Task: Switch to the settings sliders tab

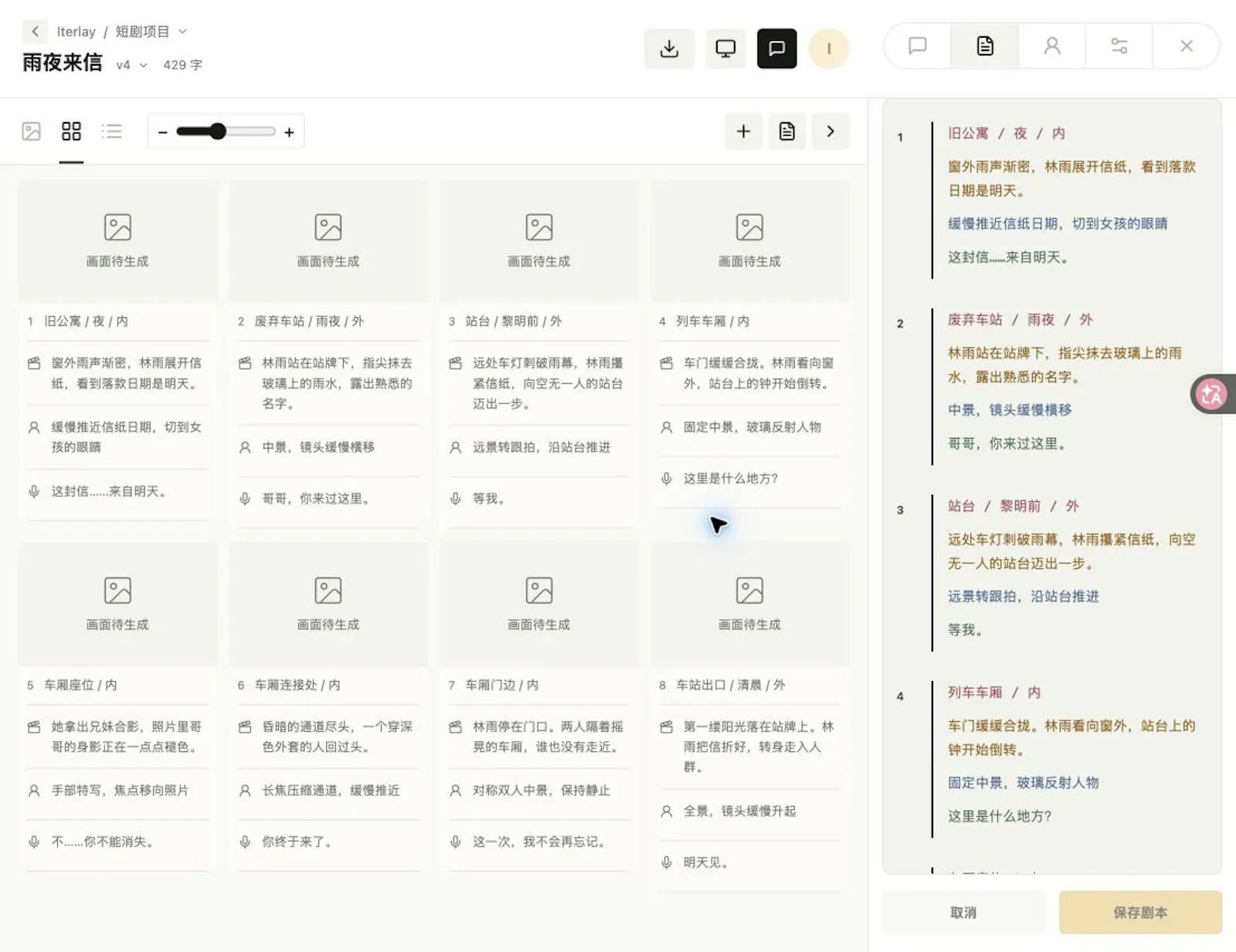Action: pyautogui.click(x=1119, y=46)
